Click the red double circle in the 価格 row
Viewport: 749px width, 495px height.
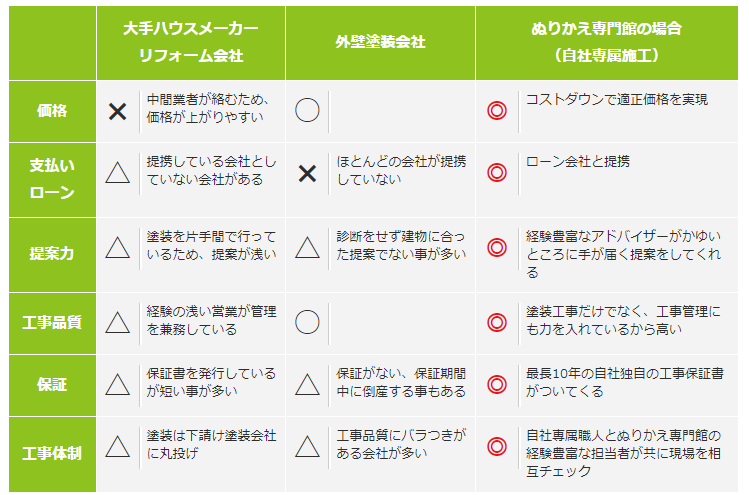(496, 111)
